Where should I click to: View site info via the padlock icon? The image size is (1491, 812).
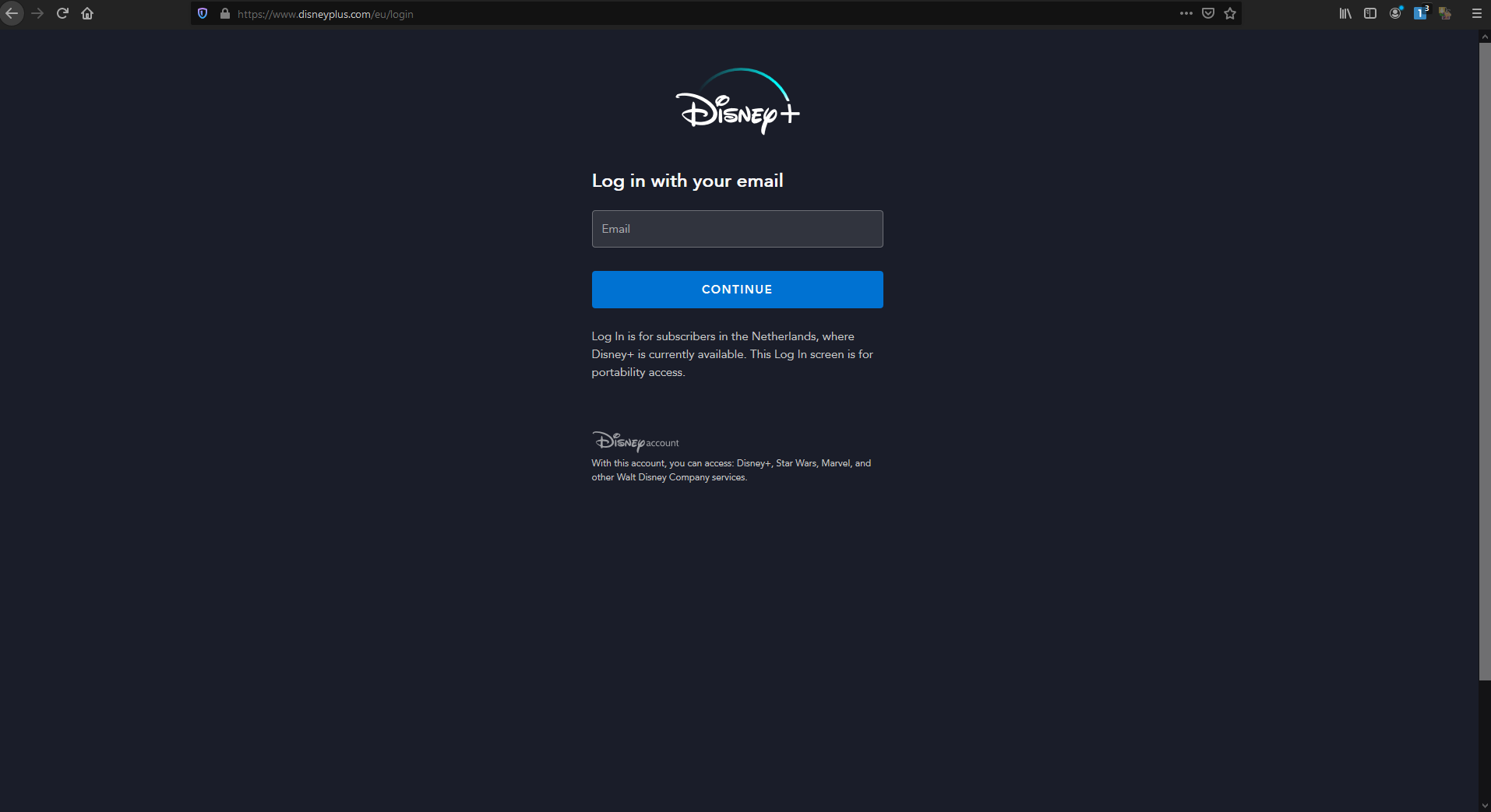224,13
